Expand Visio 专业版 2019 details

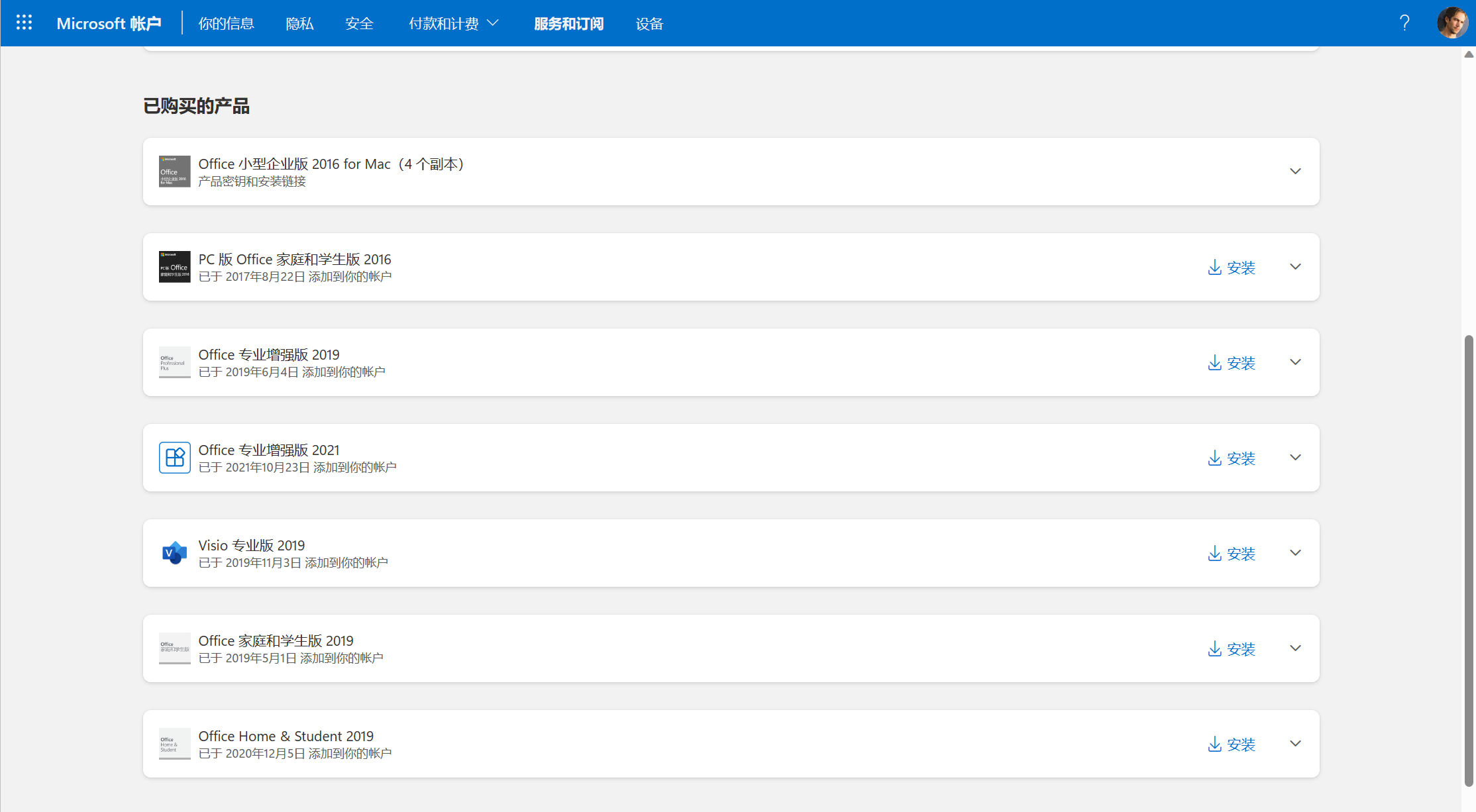pyautogui.click(x=1296, y=553)
